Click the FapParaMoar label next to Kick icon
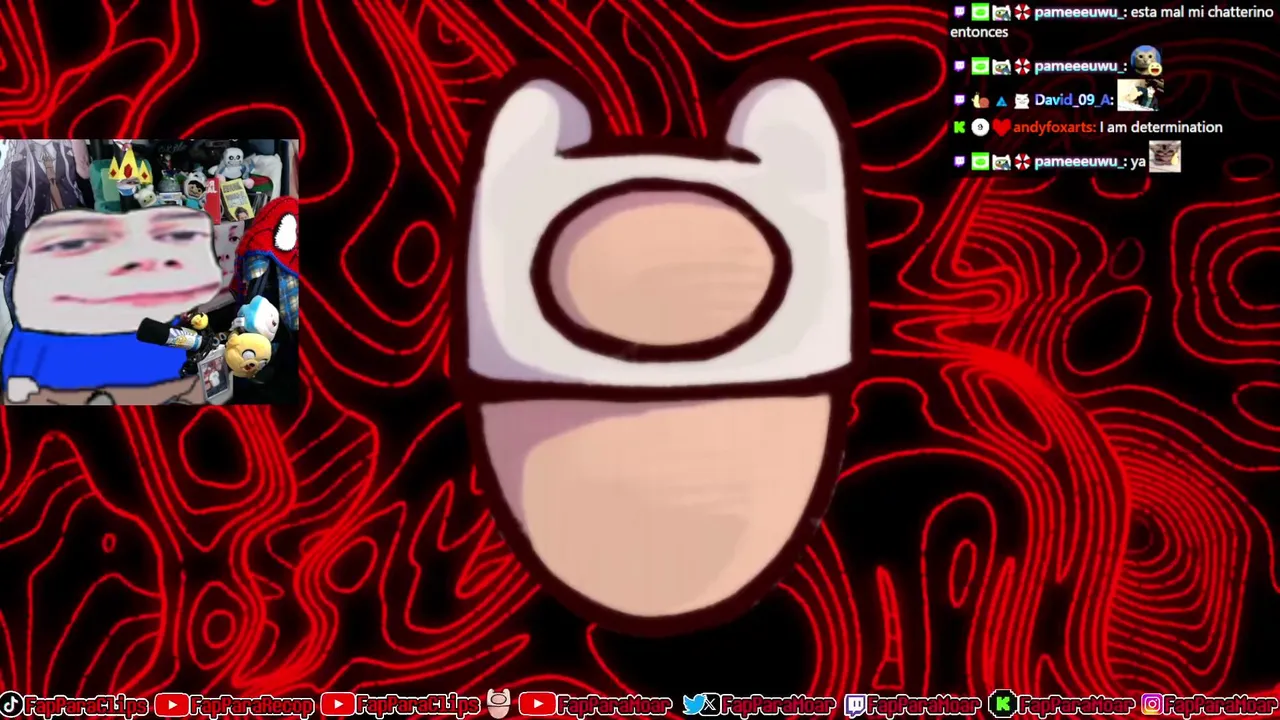Viewport: 1280px width, 720px height. click(x=1075, y=706)
